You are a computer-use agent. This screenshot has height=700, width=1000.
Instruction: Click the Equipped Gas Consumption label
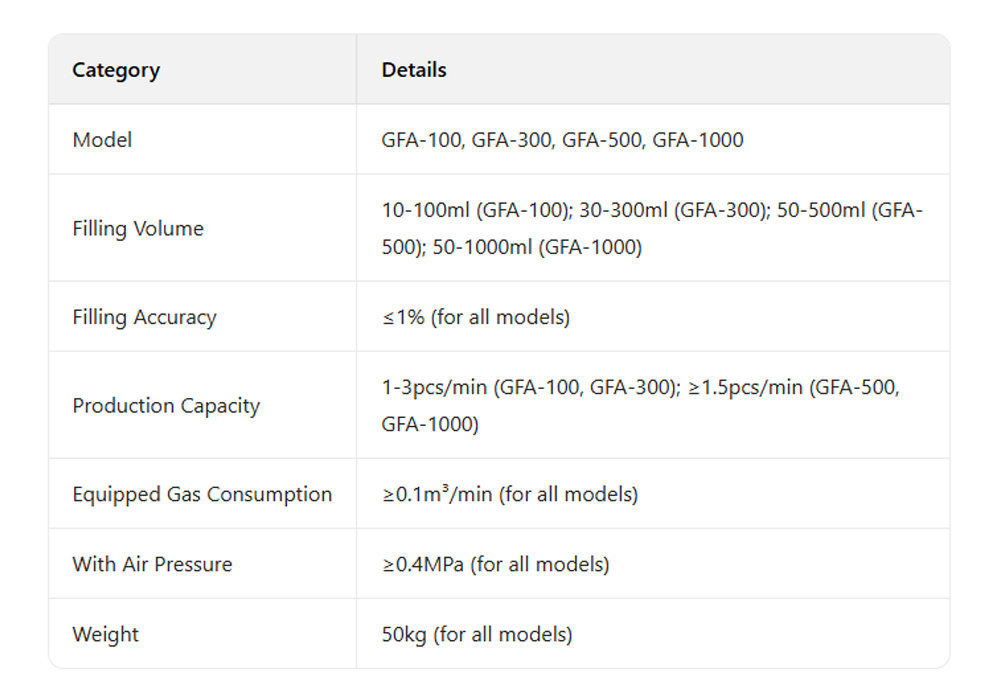tap(202, 494)
